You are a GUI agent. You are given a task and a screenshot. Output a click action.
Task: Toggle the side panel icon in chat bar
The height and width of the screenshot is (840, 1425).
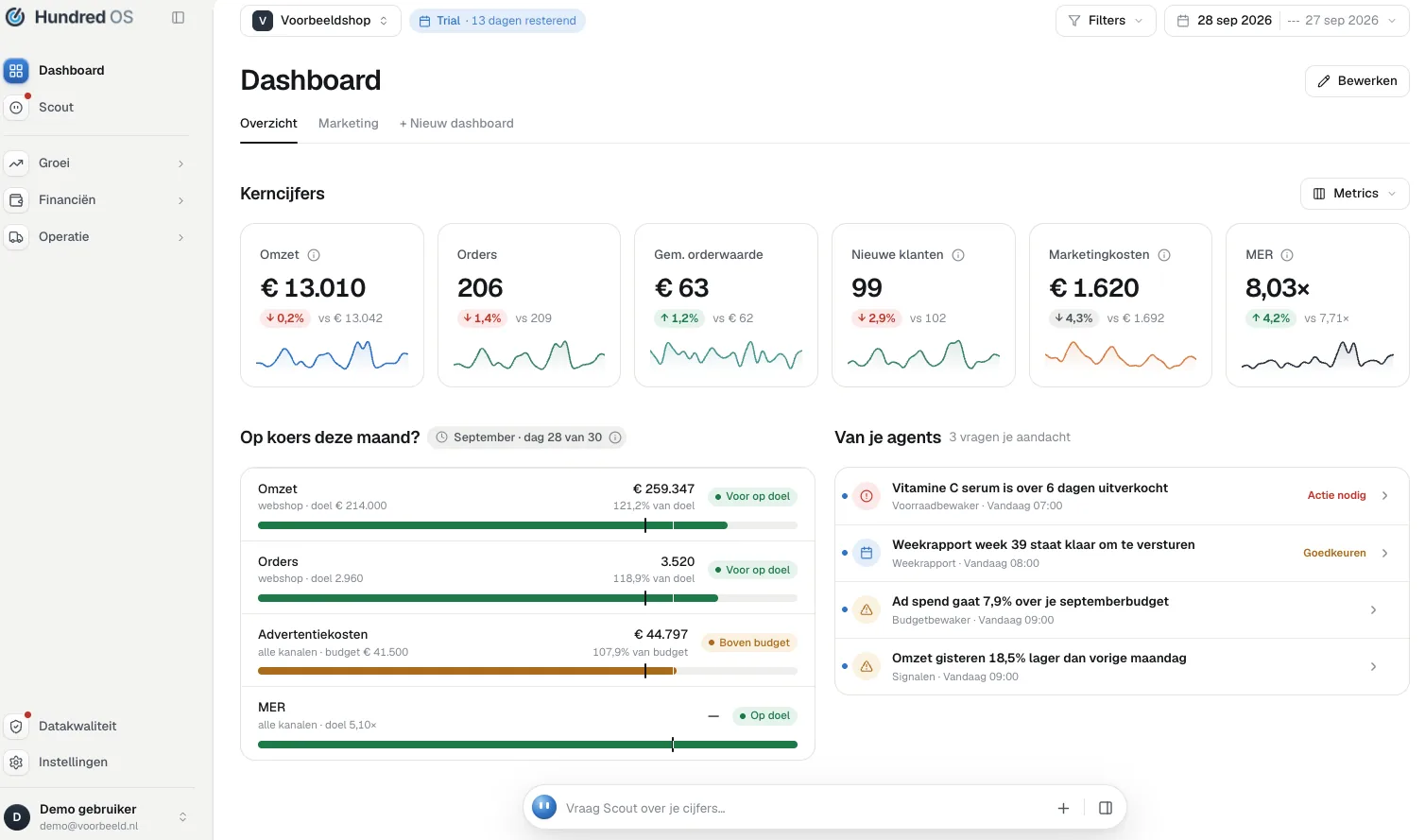pyautogui.click(x=1106, y=808)
